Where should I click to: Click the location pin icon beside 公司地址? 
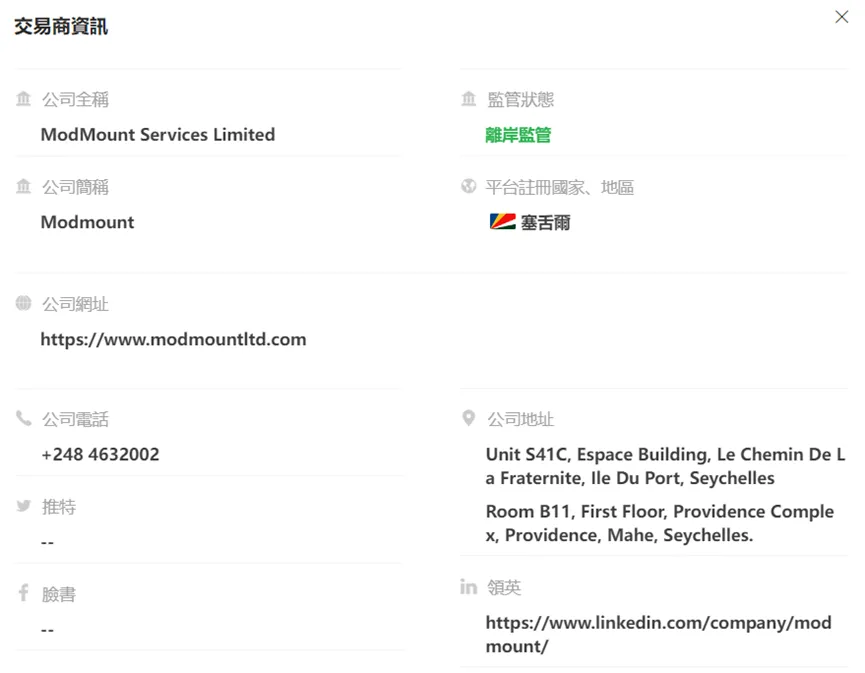468,418
